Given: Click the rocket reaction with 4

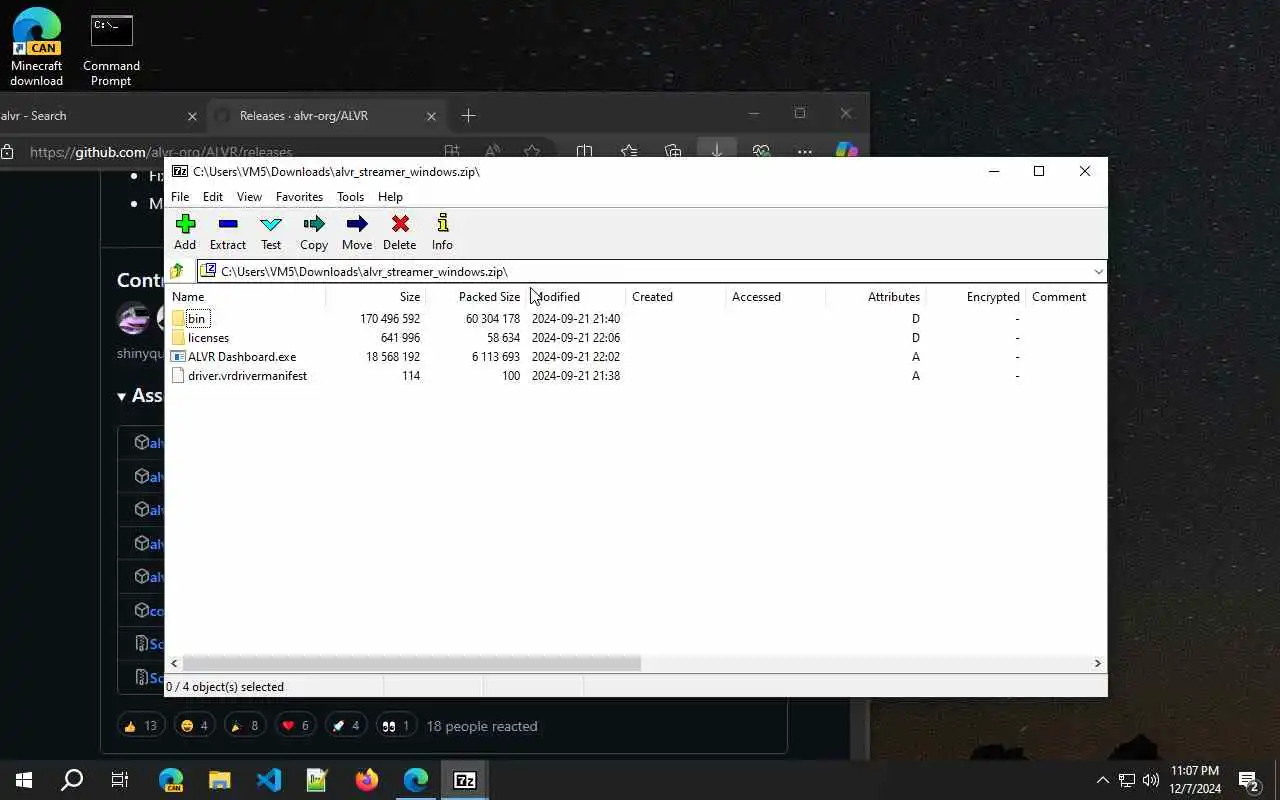Looking at the screenshot, I should point(345,726).
